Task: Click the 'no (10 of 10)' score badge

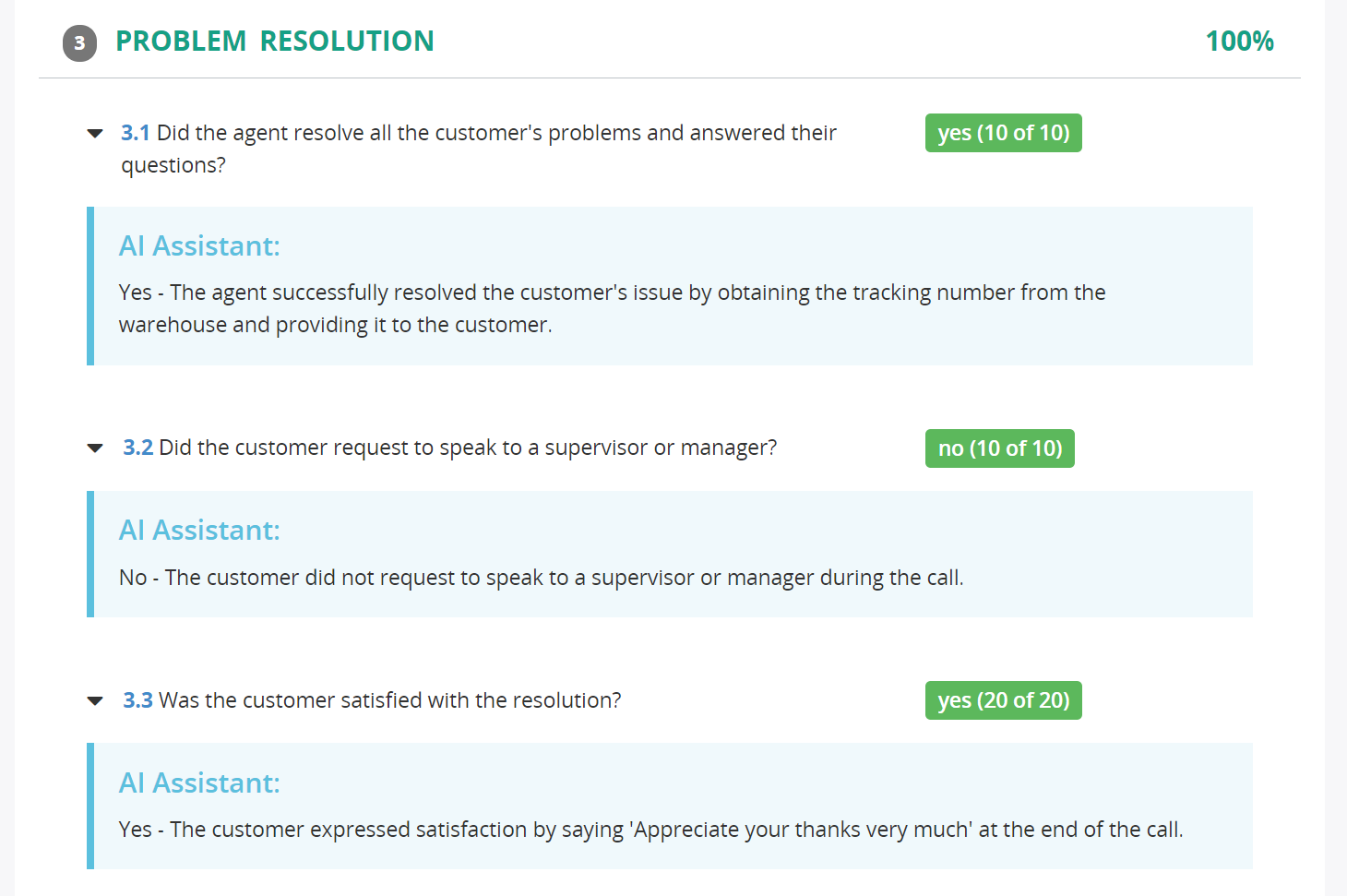Action: pos(1000,448)
